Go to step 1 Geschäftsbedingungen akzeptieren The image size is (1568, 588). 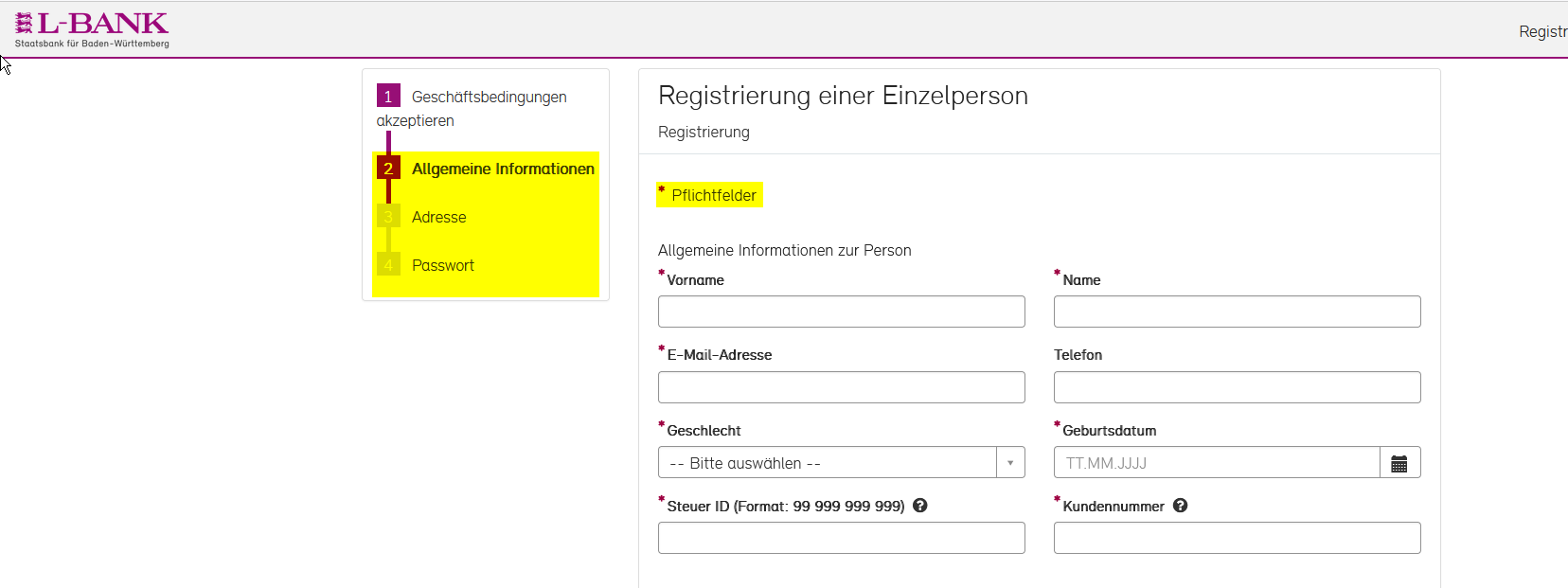coord(472,108)
